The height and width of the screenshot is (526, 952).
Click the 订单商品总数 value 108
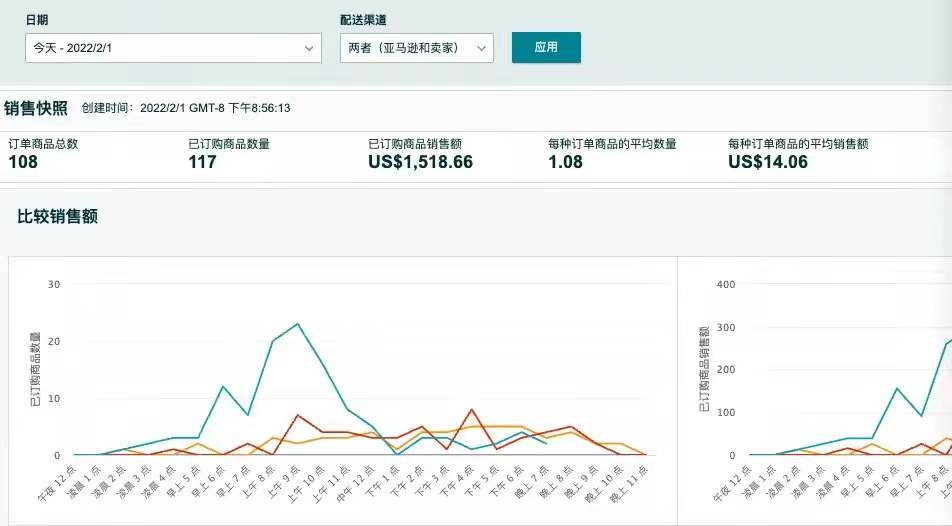pos(23,162)
